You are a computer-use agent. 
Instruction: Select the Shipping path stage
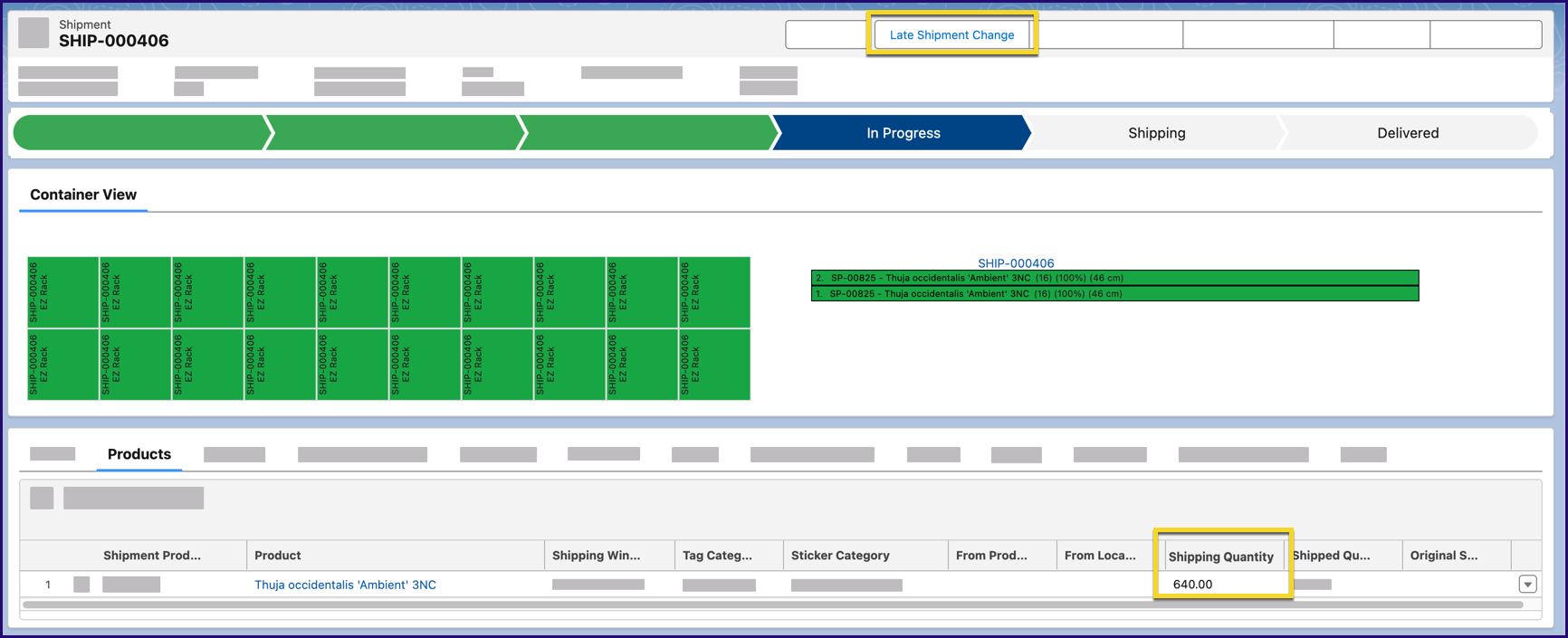(1156, 133)
